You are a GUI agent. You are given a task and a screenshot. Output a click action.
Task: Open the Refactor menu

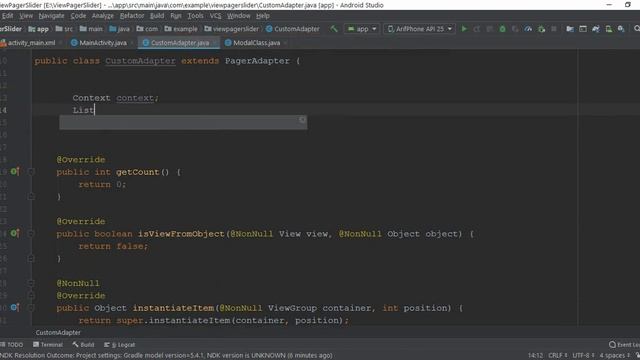132,16
